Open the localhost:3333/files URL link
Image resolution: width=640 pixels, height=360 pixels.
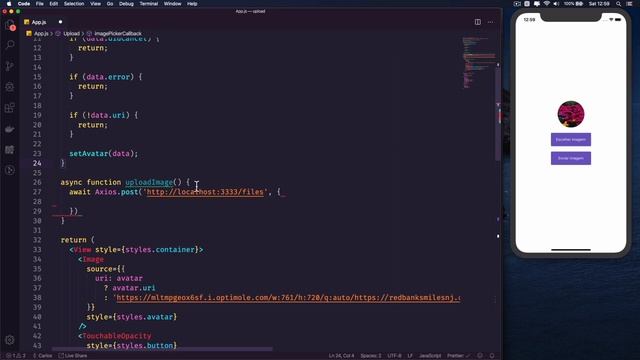[x=205, y=192]
